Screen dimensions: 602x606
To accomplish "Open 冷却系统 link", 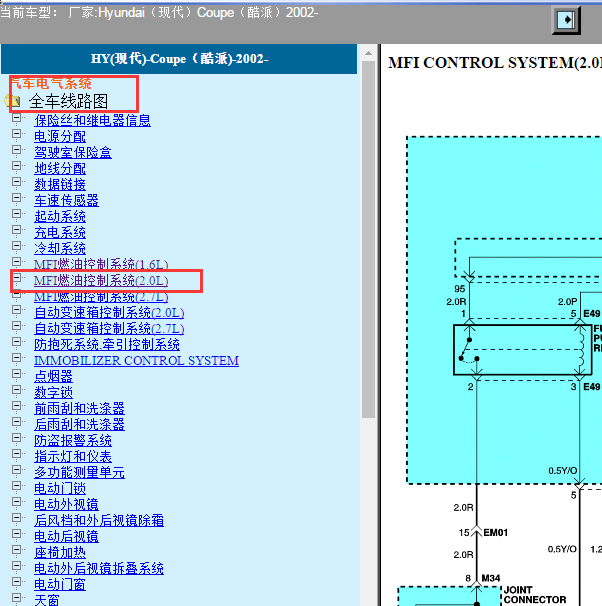I will click(x=60, y=249).
